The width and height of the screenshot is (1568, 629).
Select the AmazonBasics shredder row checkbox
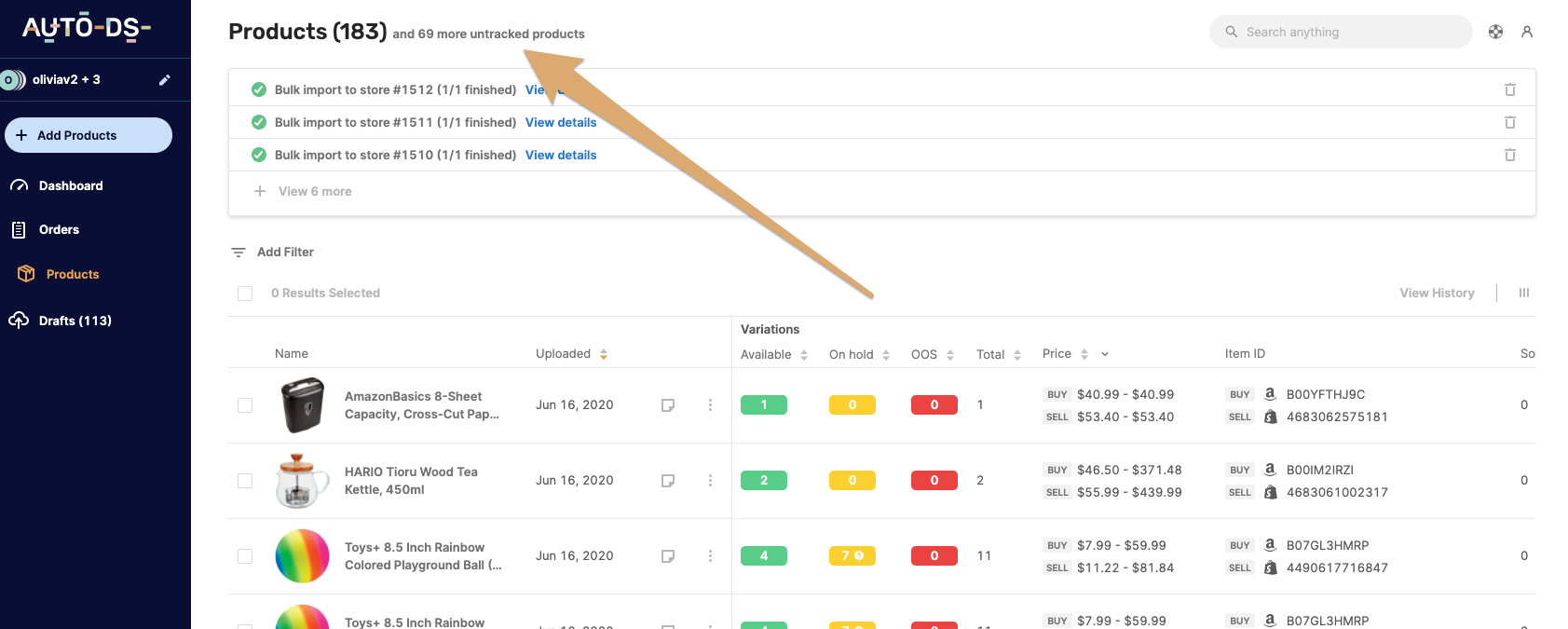(x=245, y=405)
